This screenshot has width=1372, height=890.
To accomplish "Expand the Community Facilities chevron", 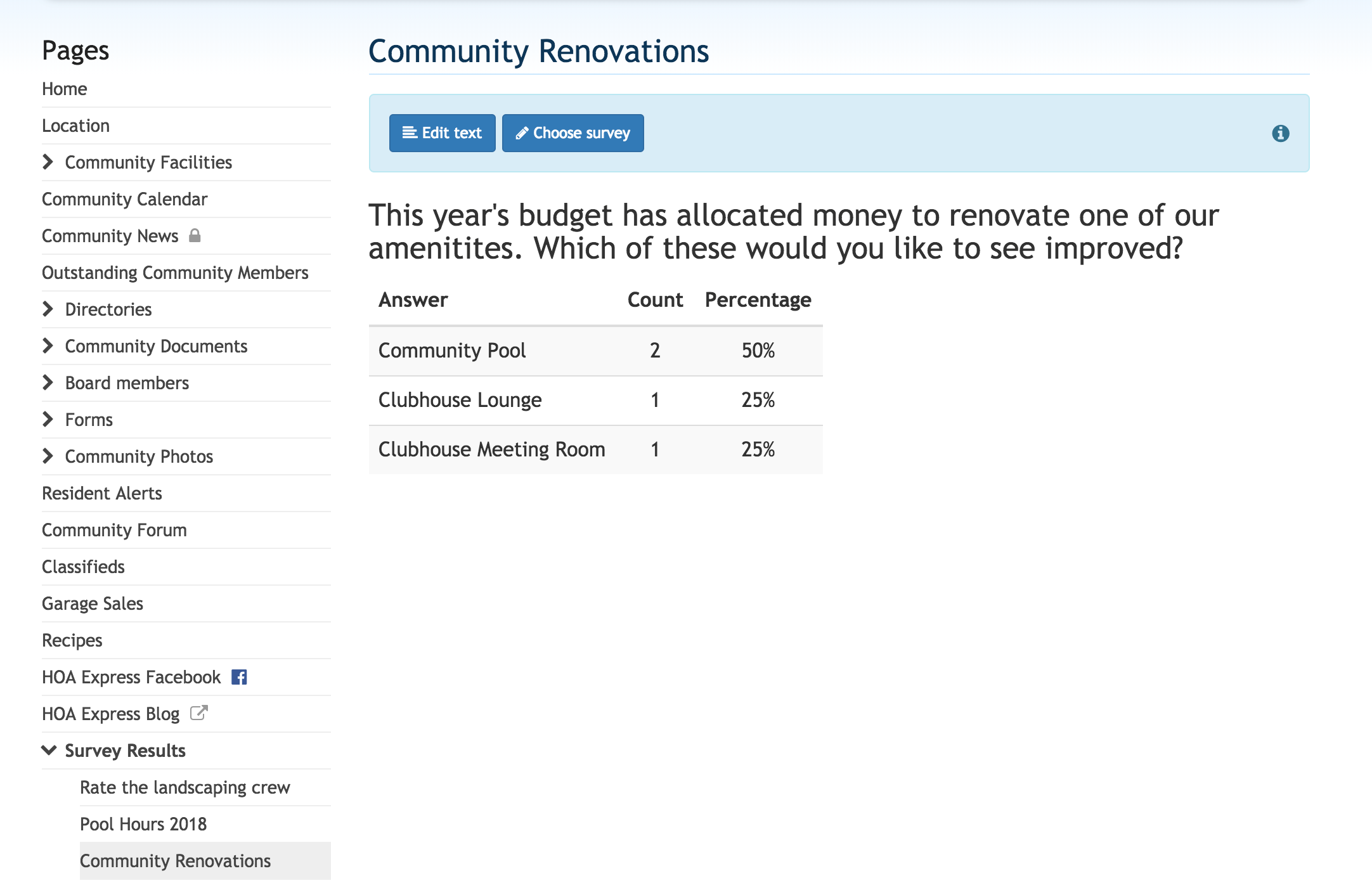I will pyautogui.click(x=48, y=162).
